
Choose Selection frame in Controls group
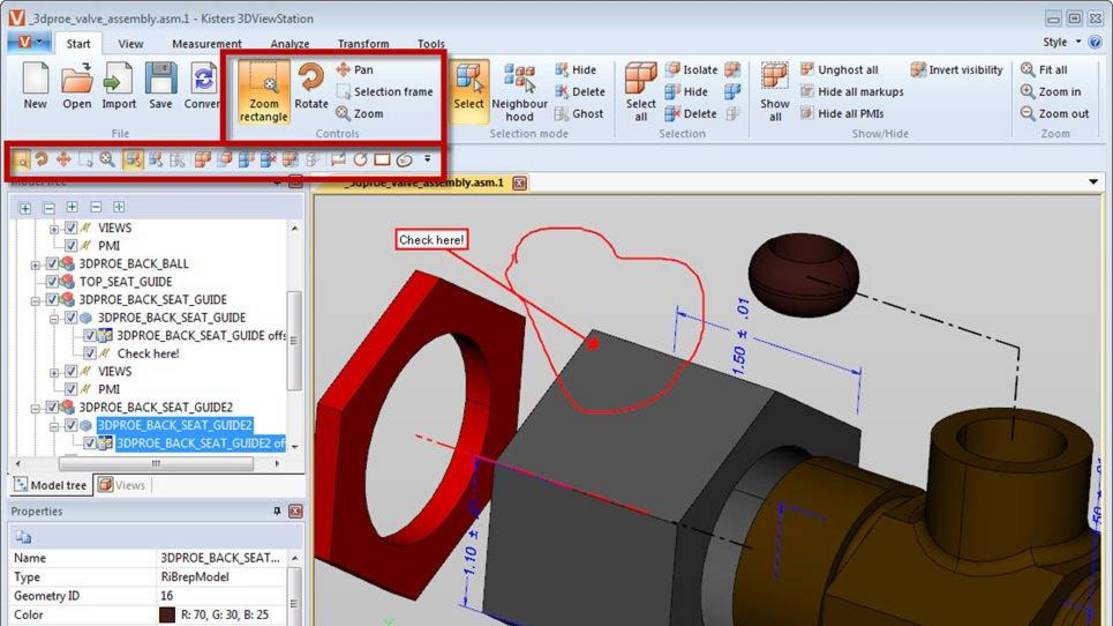tap(384, 92)
